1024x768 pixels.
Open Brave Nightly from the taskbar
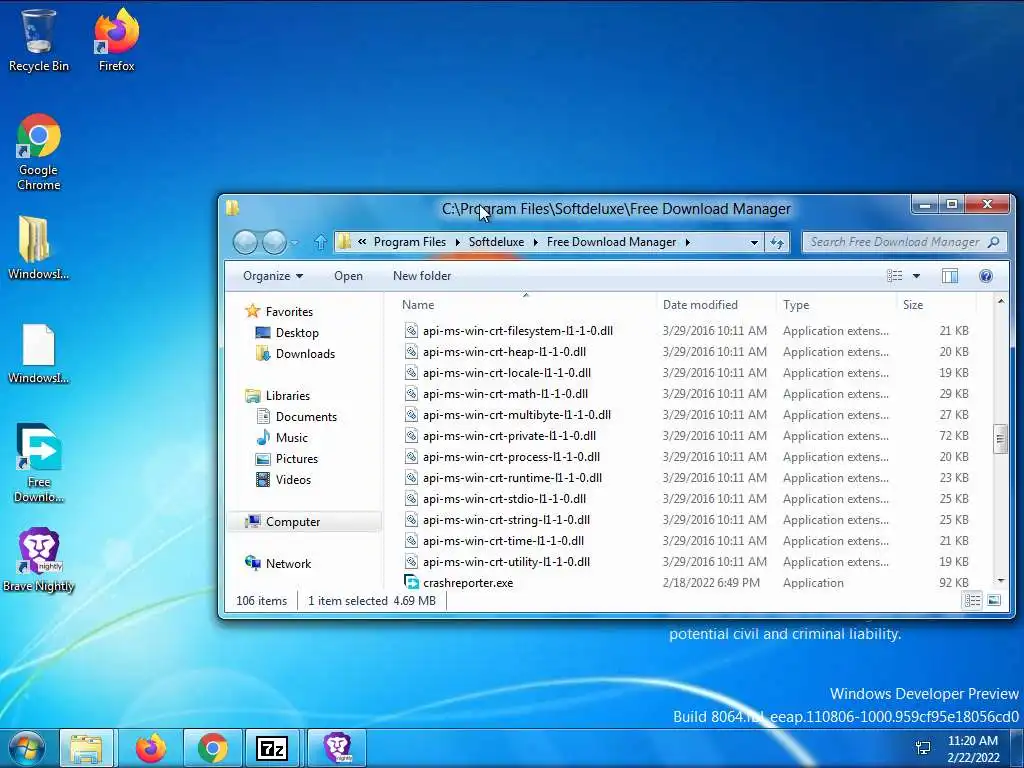337,748
